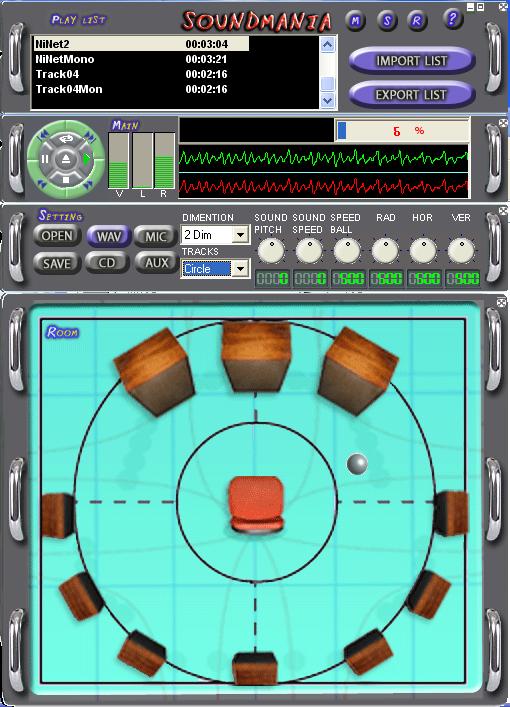Screen dimensions: 510x707
Task: Select the speaker at the bottom center
Action: point(255,668)
